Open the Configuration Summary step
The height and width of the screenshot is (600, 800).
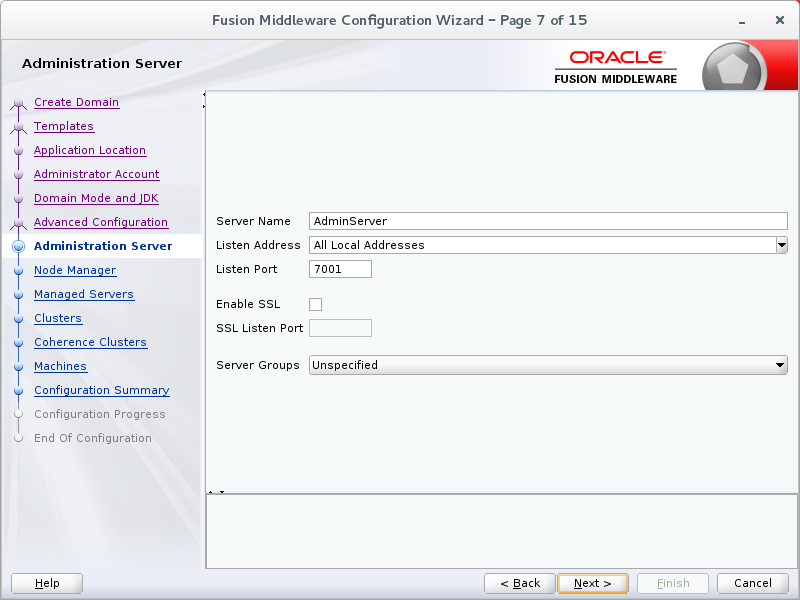point(102,390)
